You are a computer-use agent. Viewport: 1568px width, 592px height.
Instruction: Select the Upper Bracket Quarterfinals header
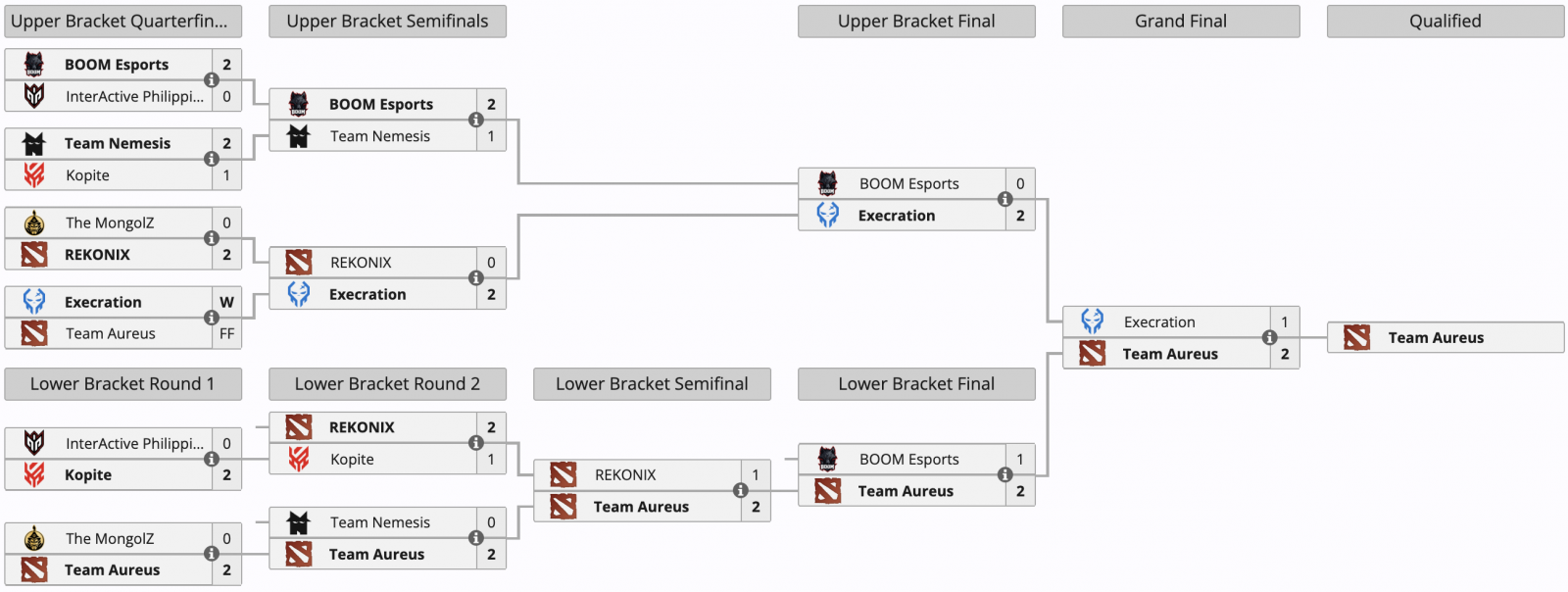(x=123, y=22)
